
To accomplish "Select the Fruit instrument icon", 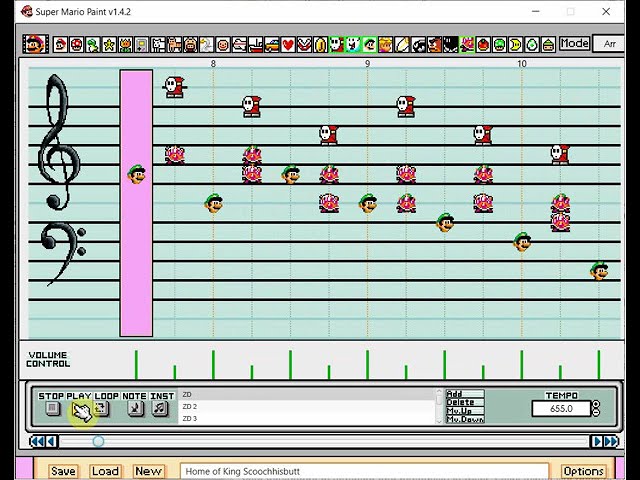I will [483, 44].
